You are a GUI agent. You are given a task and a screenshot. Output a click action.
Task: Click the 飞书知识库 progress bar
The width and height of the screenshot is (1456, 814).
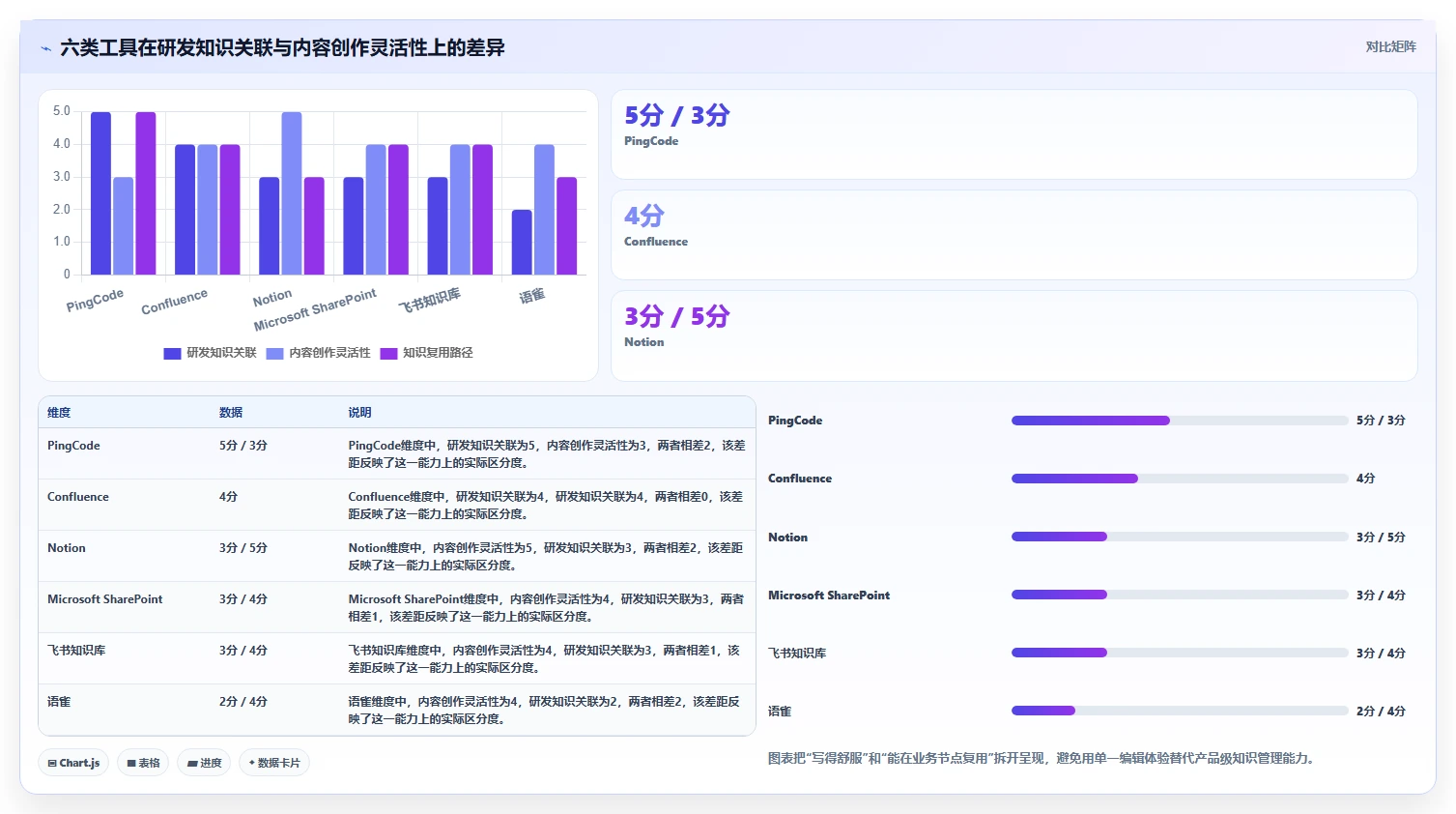1180,653
